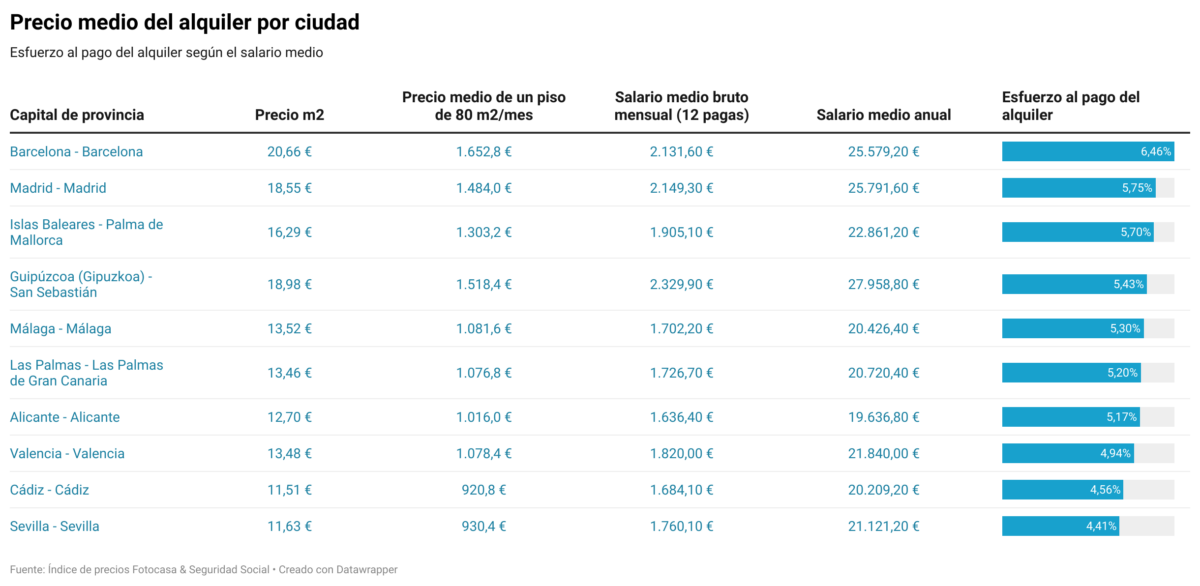Click the Precio m2 column header

pyautogui.click(x=289, y=115)
